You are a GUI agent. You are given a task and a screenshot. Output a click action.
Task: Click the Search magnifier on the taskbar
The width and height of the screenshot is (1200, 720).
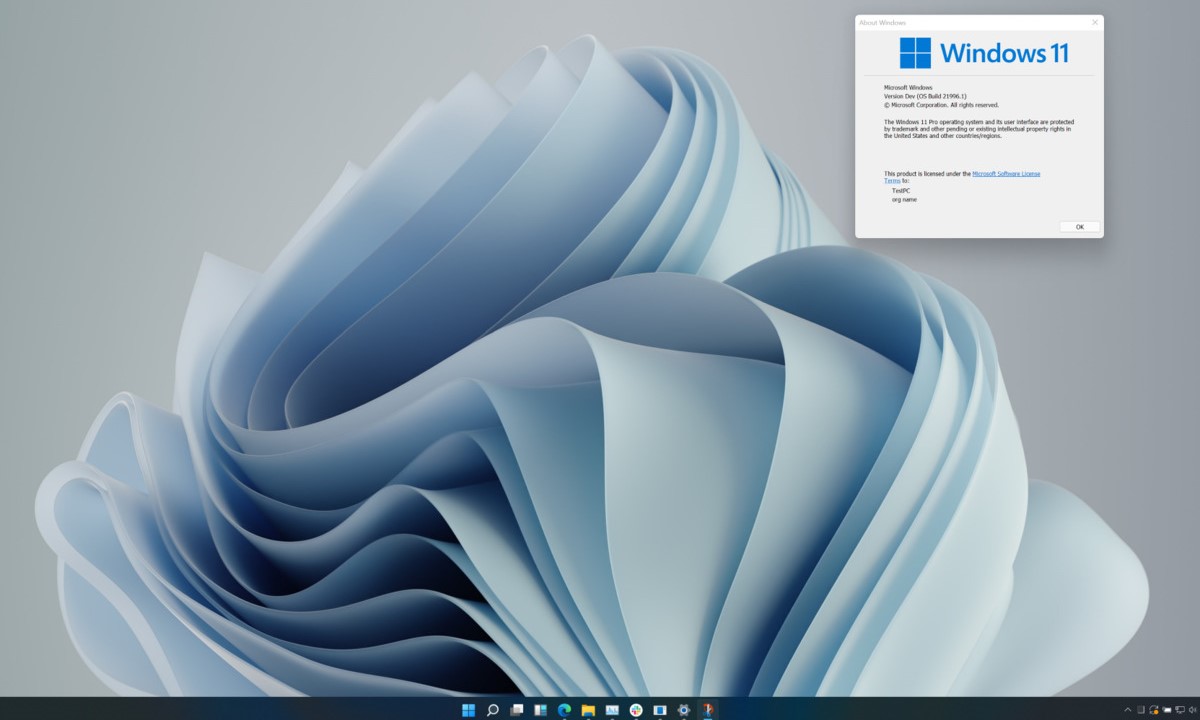(x=492, y=710)
